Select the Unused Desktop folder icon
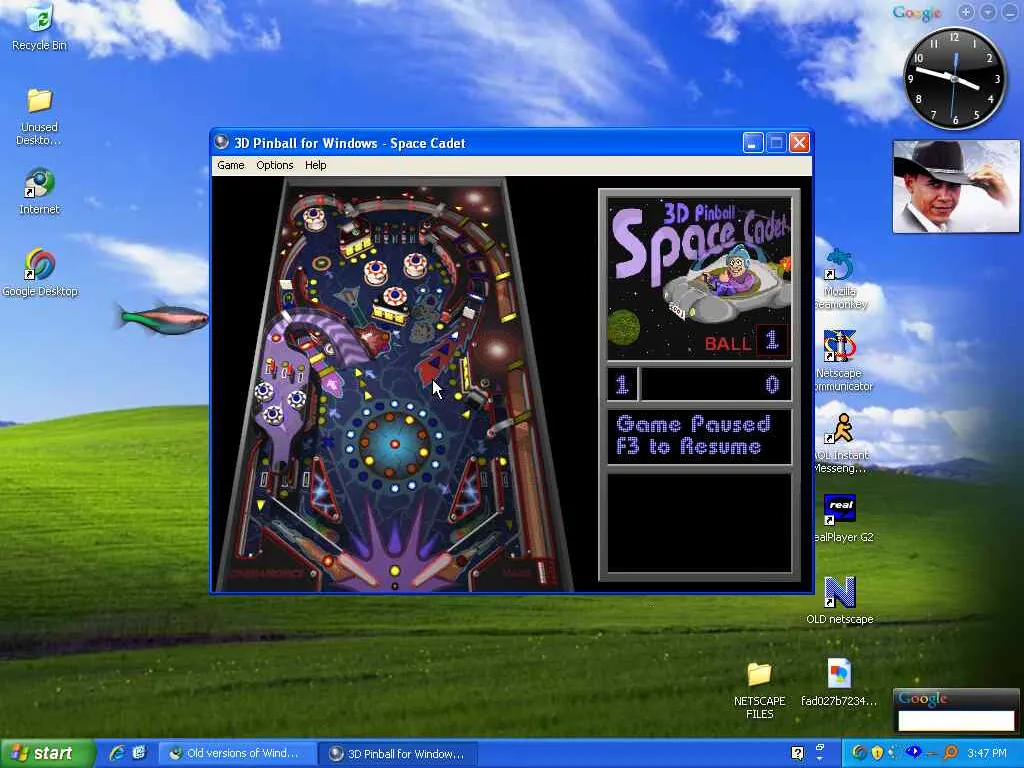The image size is (1024, 768). point(39,117)
